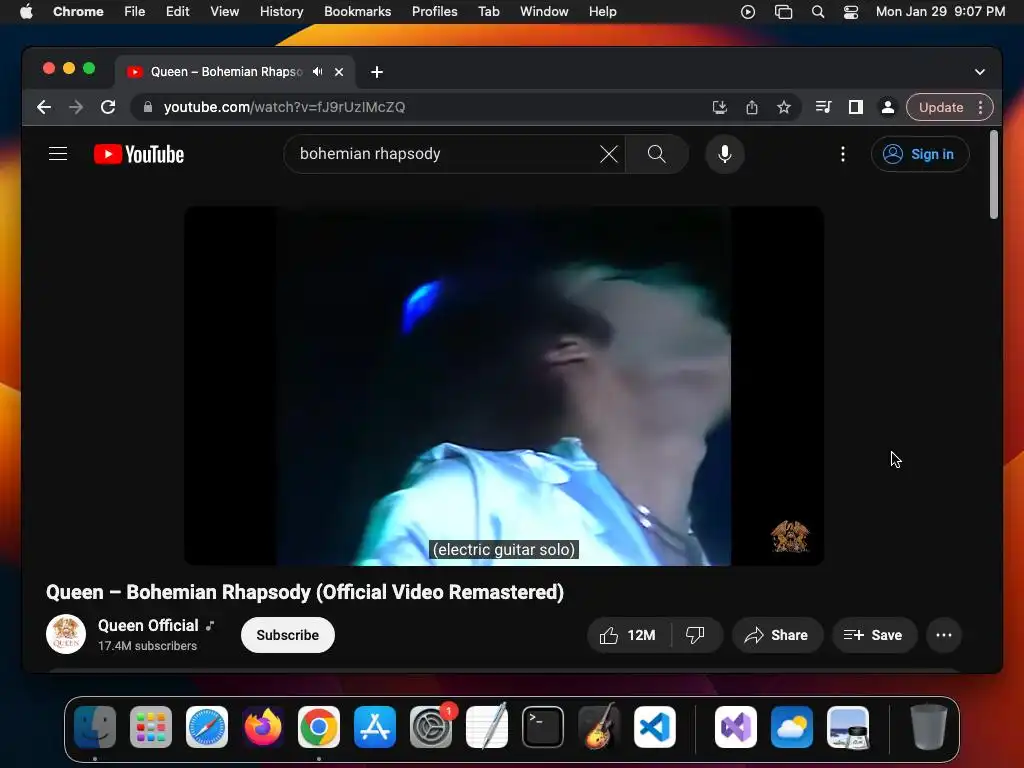Open Chrome media controls button
Viewport: 1024px width, 768px height.
click(x=824, y=107)
